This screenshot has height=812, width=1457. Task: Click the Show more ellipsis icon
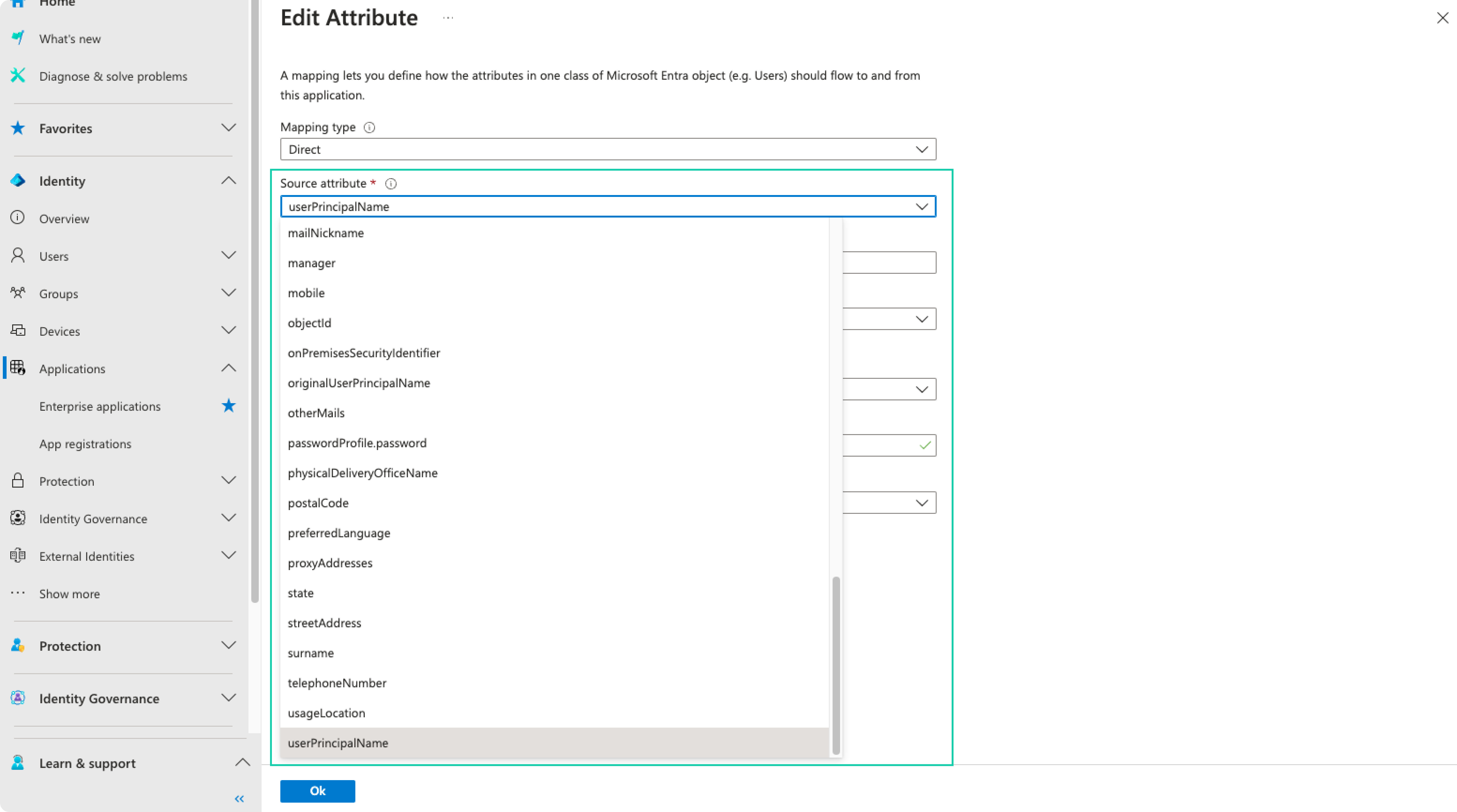(x=18, y=593)
